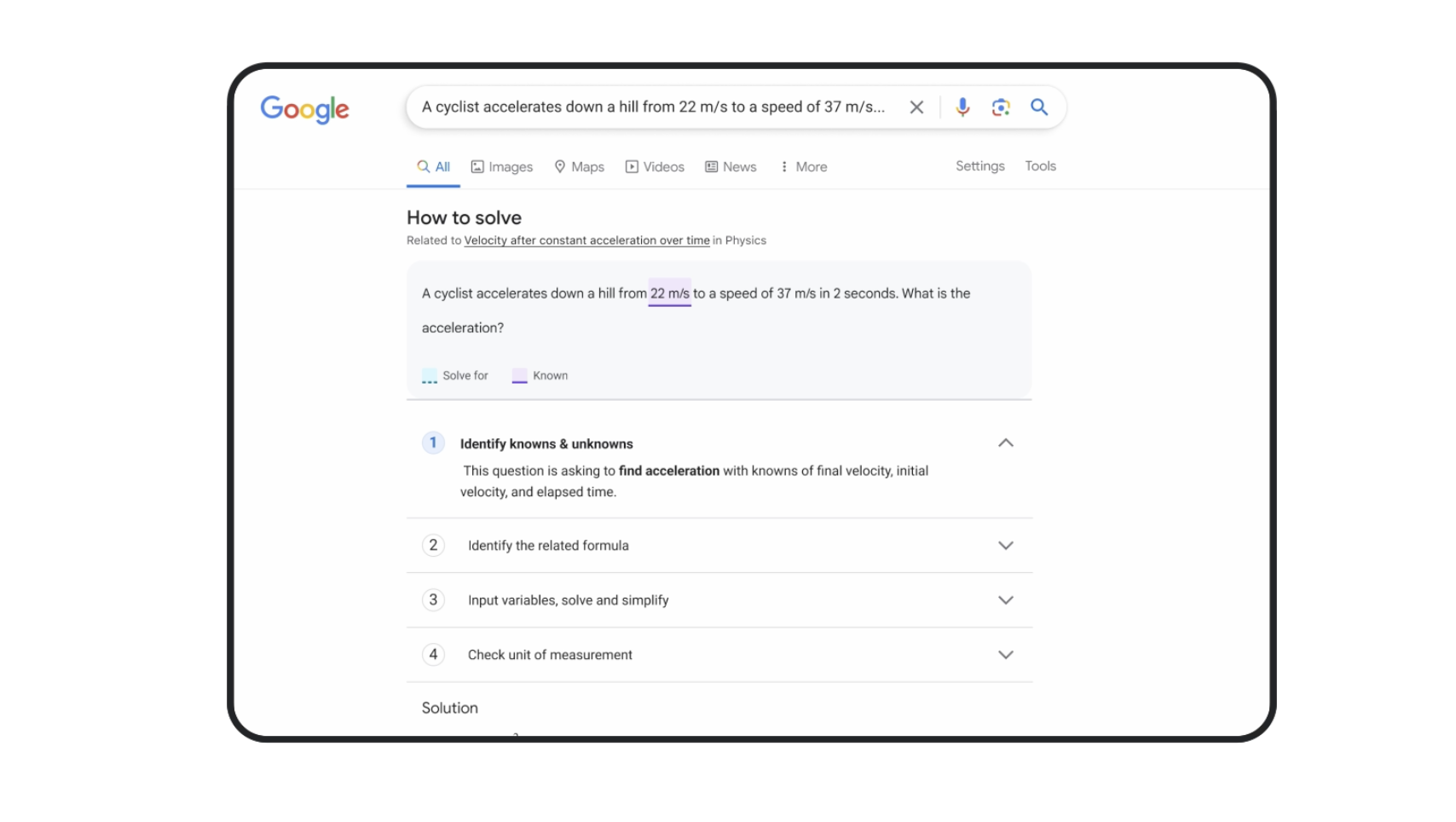Open Settings for search

(x=979, y=166)
